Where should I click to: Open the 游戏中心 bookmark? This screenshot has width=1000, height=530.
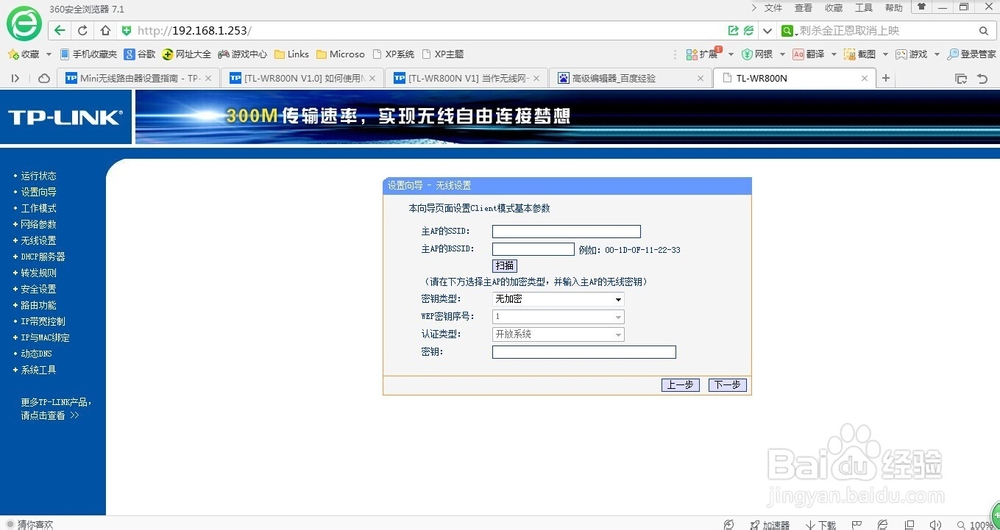[x=242, y=54]
